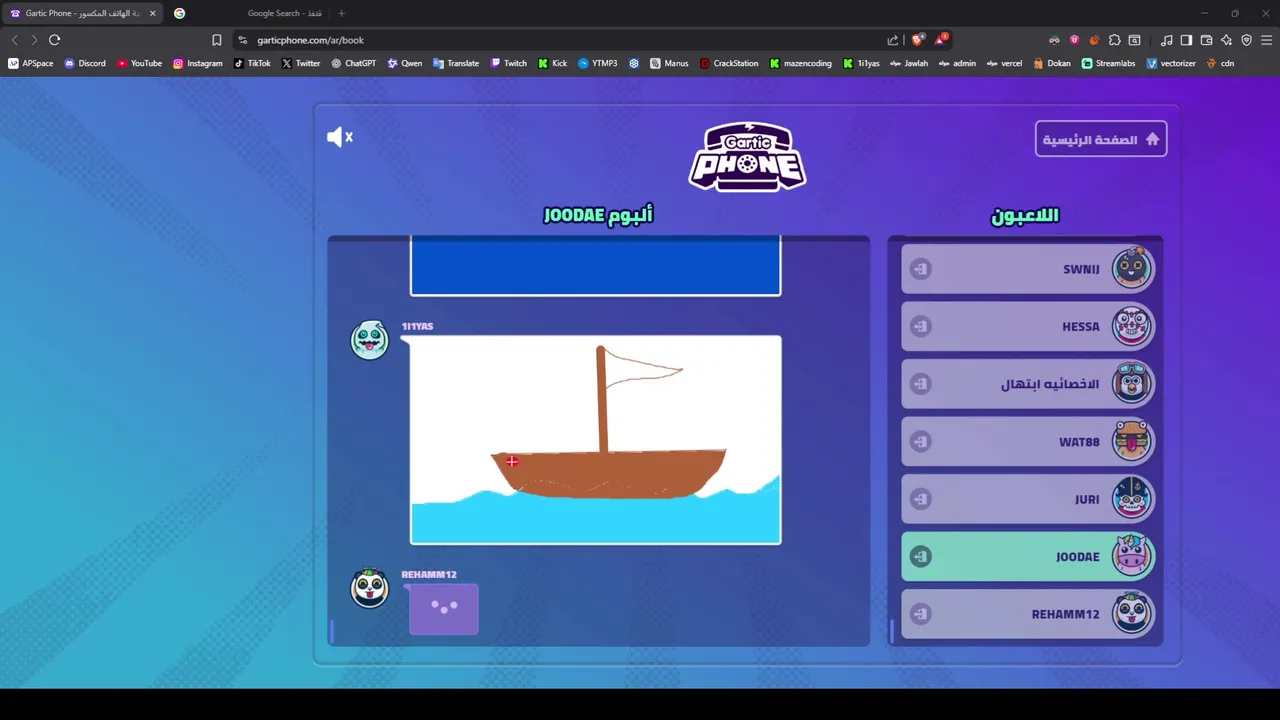1280x720 pixels.
Task: Open the VPN shield icon
Action: [1246, 40]
